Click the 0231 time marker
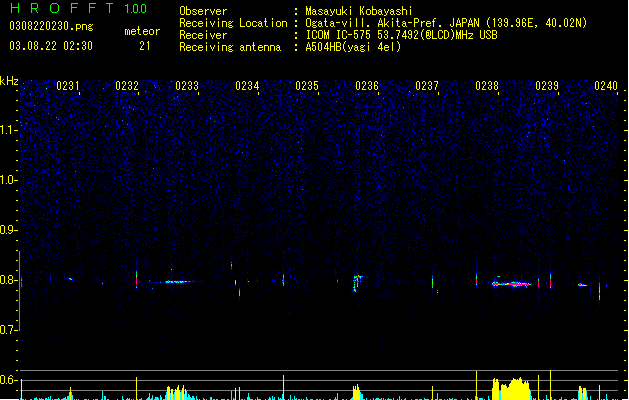This screenshot has width=629, height=400. 67,86
